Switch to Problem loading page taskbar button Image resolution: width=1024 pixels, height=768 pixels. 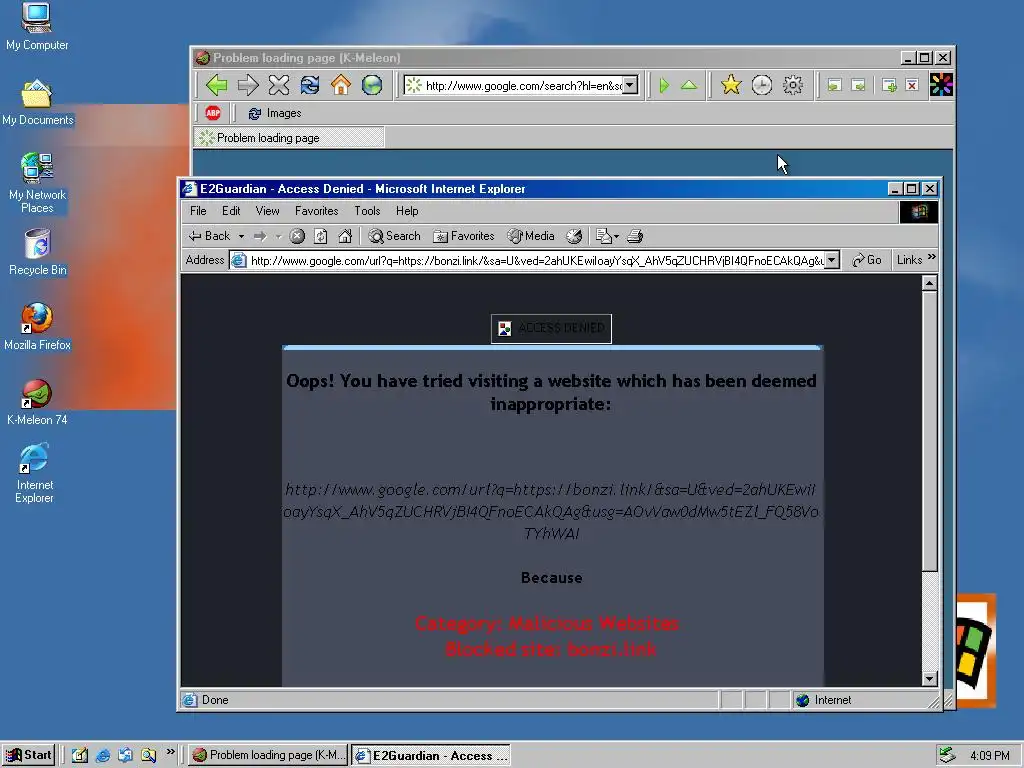[x=268, y=755]
